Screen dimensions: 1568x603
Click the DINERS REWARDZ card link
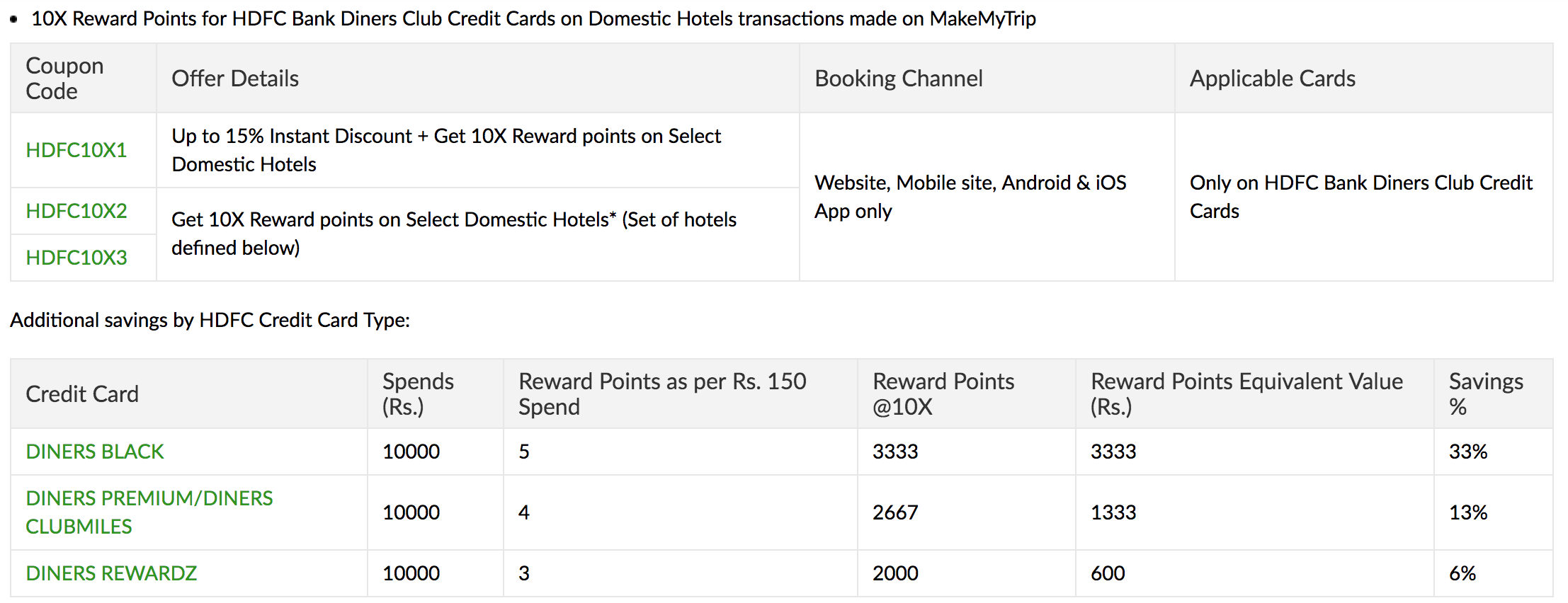coord(111,573)
